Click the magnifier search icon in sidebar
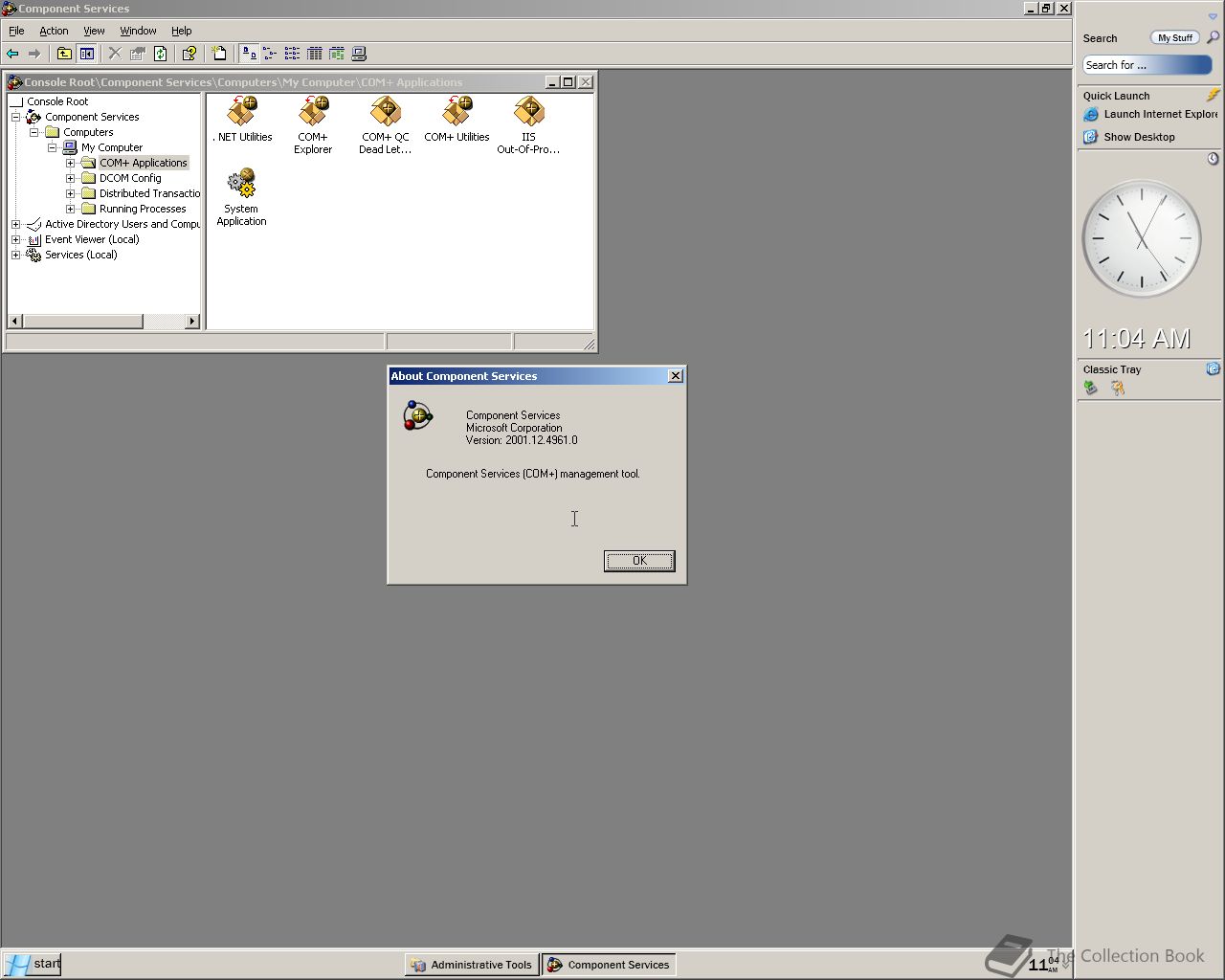1225x980 pixels. tap(1213, 37)
